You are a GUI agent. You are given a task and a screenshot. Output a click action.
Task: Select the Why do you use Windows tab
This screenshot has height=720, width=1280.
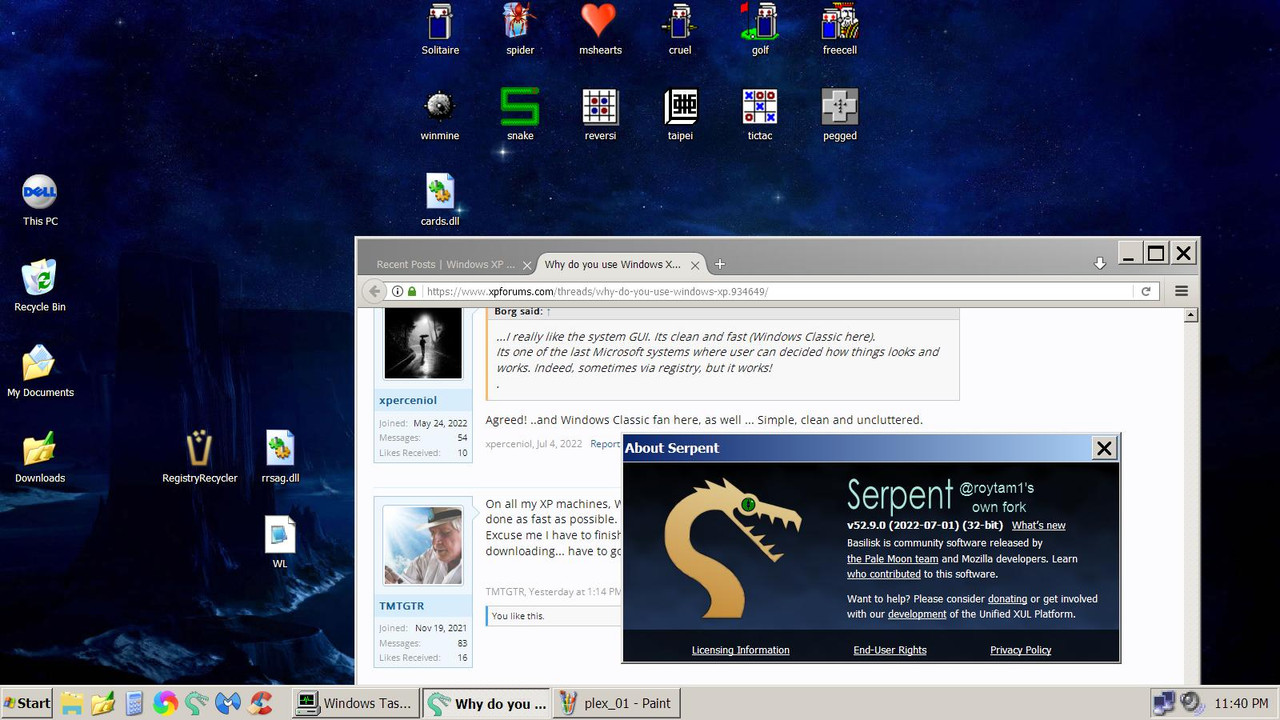pyautogui.click(x=612, y=264)
